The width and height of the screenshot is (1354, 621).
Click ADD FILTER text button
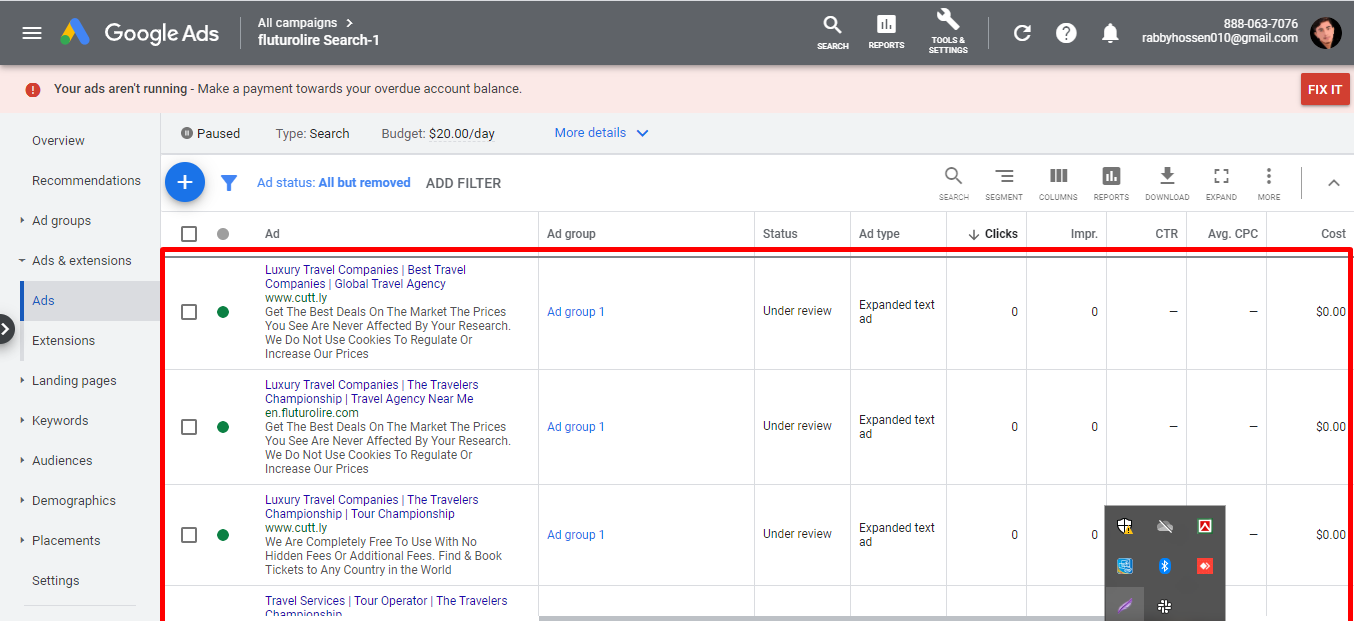463,183
